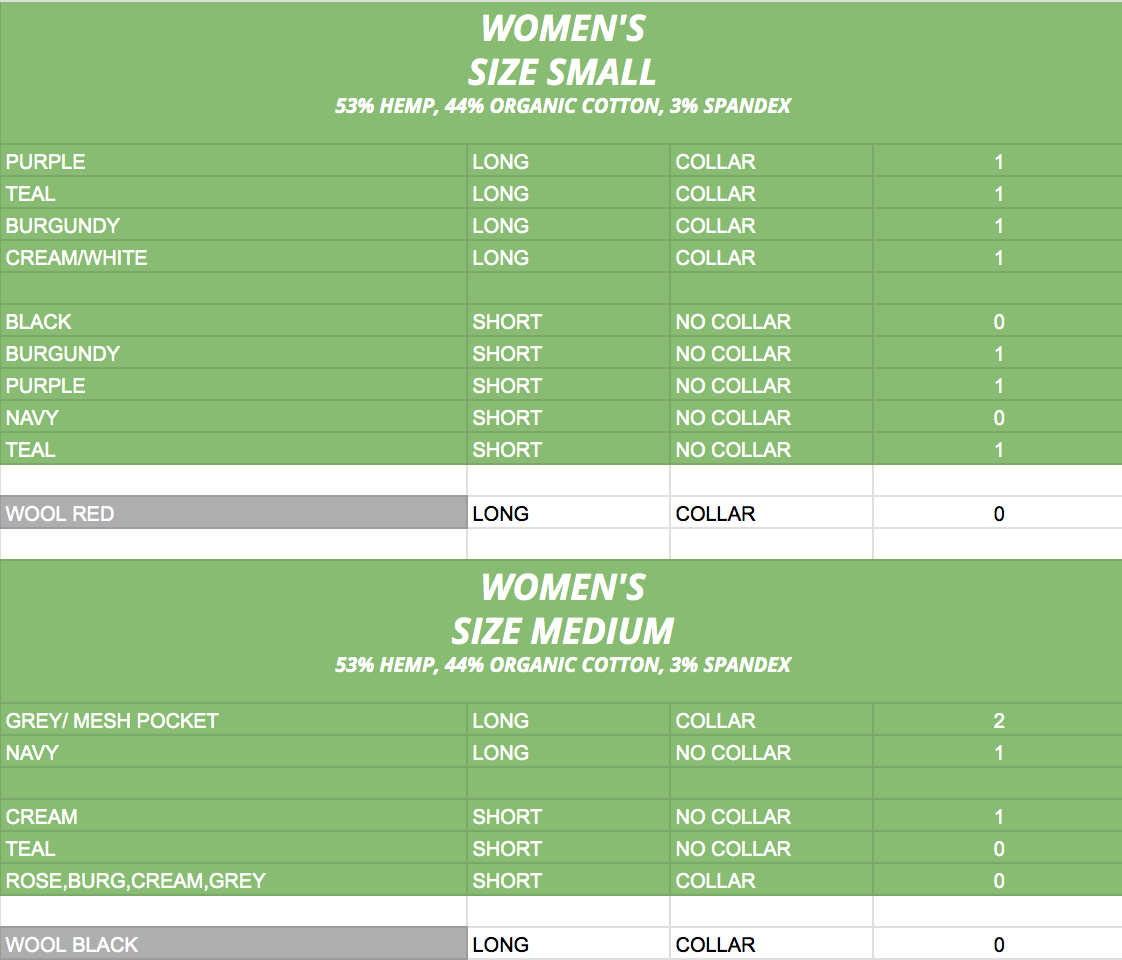Select the CREAM/WHITE color cell
Screen dimensions: 1122x960
pos(233,257)
